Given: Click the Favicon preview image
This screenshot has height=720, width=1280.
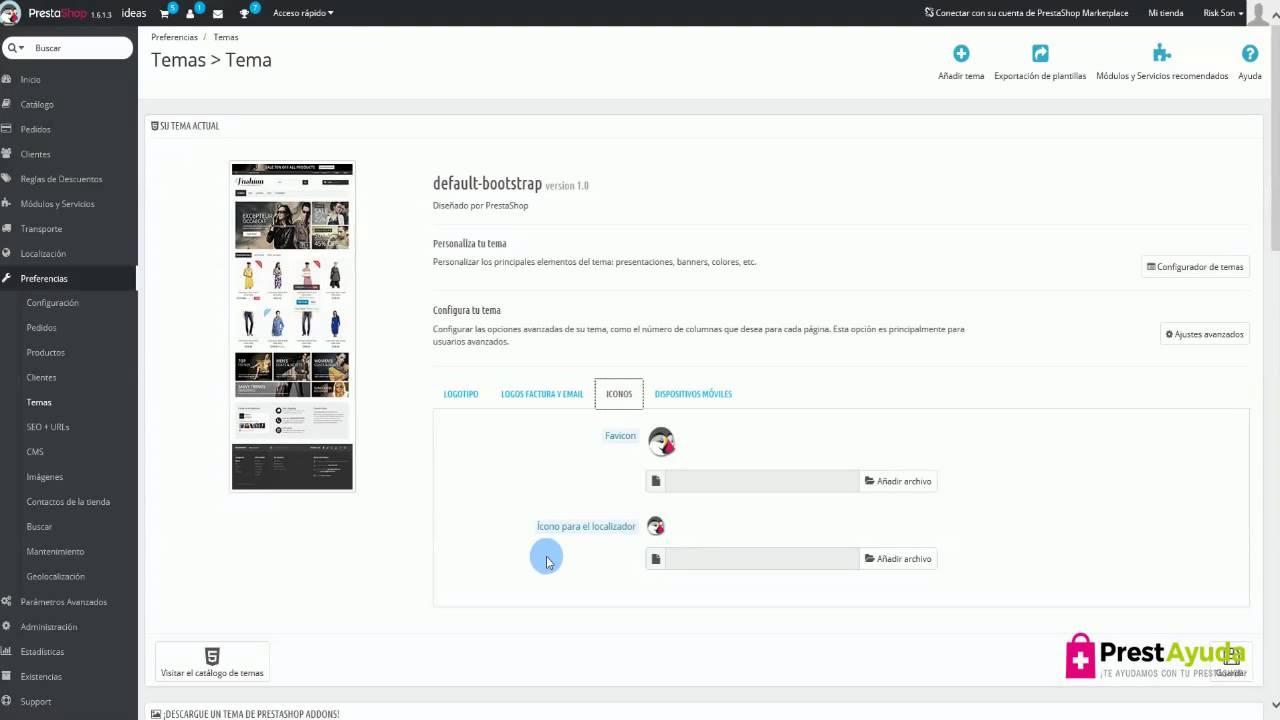Looking at the screenshot, I should [x=662, y=441].
